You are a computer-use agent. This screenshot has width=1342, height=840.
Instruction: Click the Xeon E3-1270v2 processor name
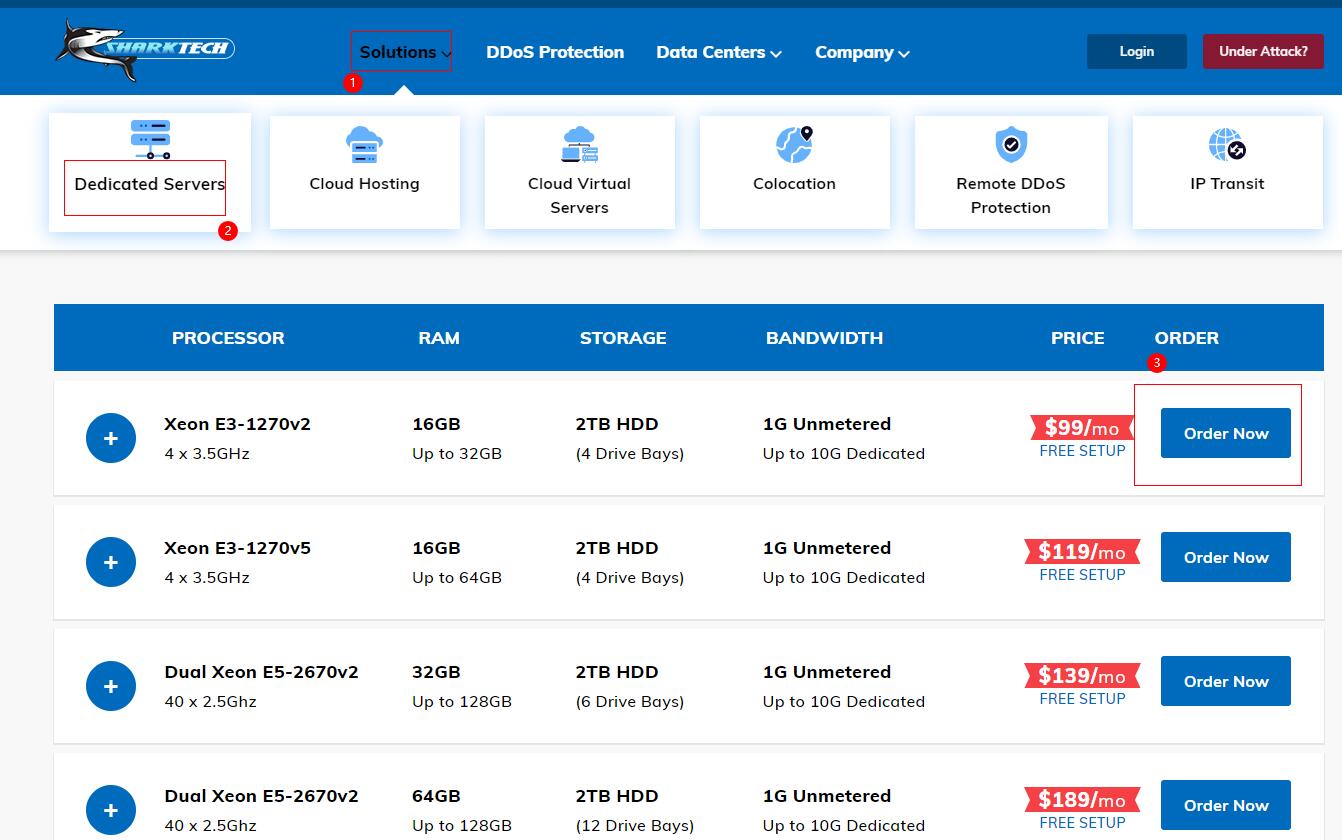(238, 424)
